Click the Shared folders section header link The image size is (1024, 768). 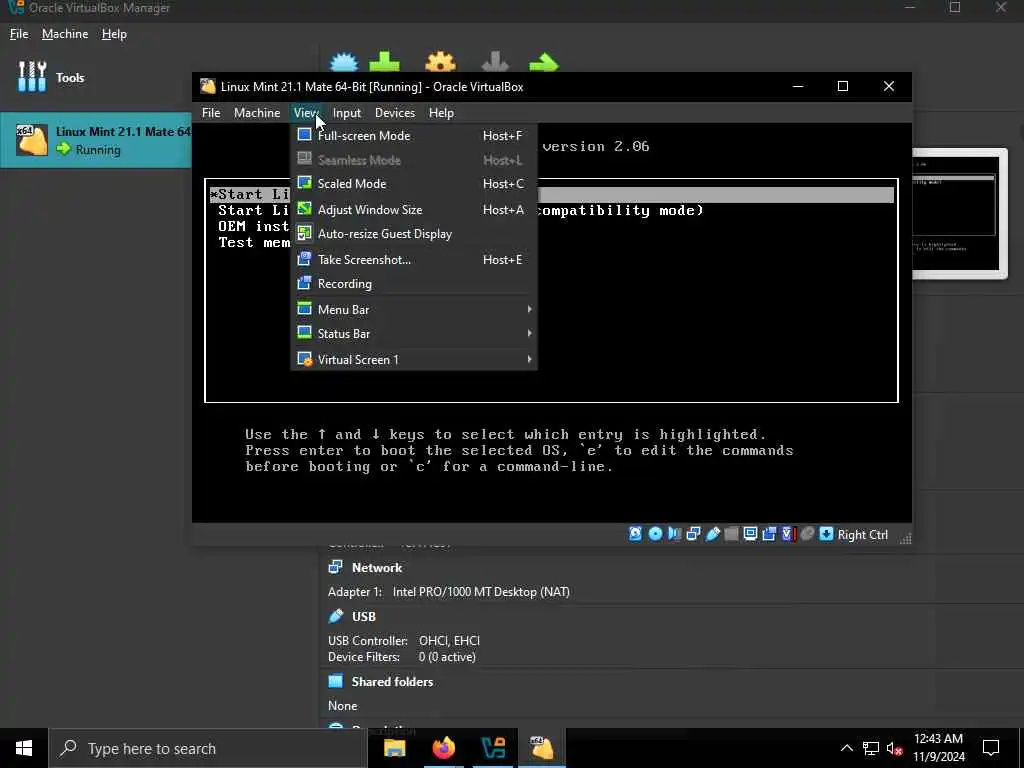pos(392,681)
